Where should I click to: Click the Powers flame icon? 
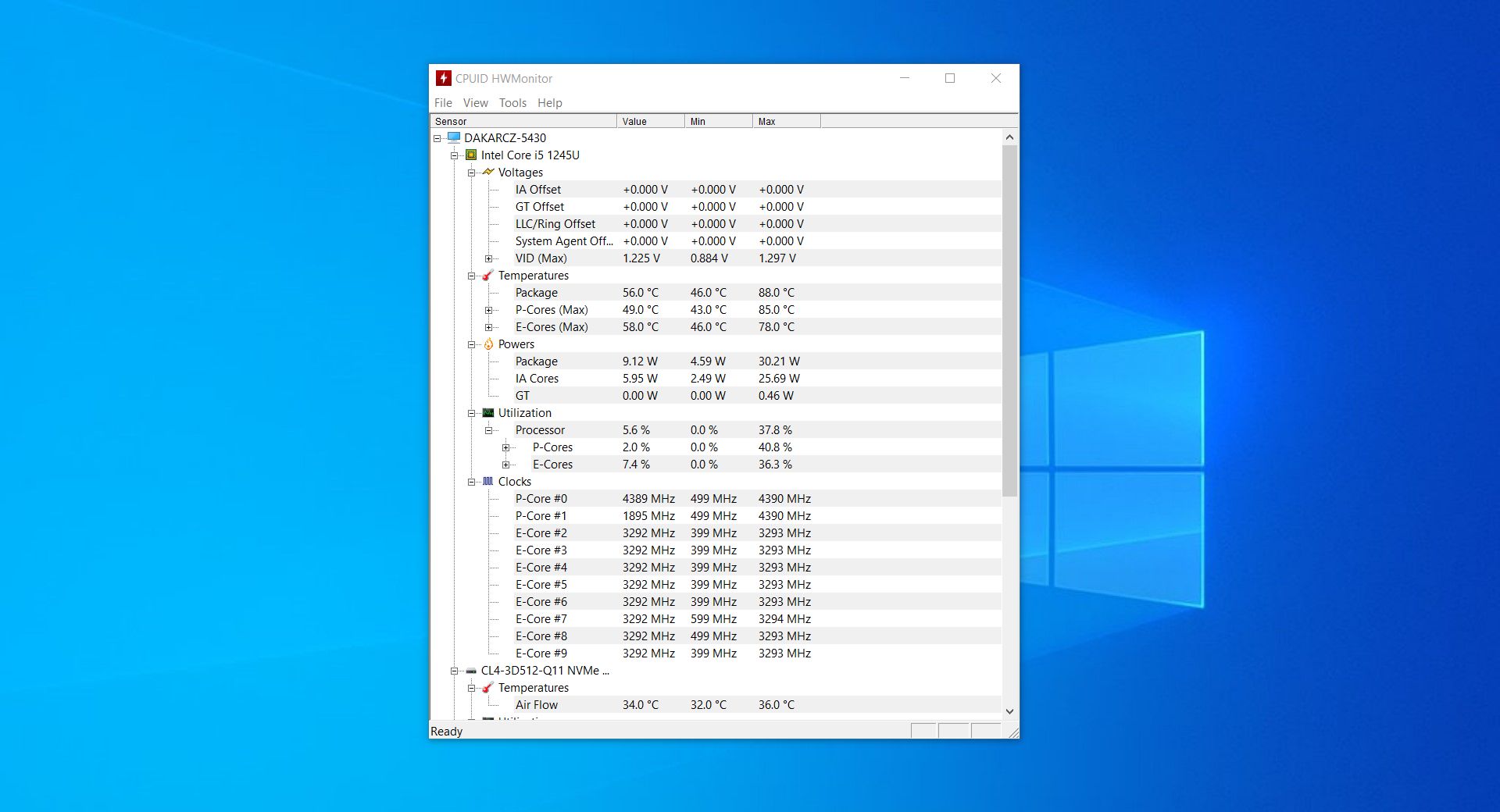pyautogui.click(x=488, y=344)
